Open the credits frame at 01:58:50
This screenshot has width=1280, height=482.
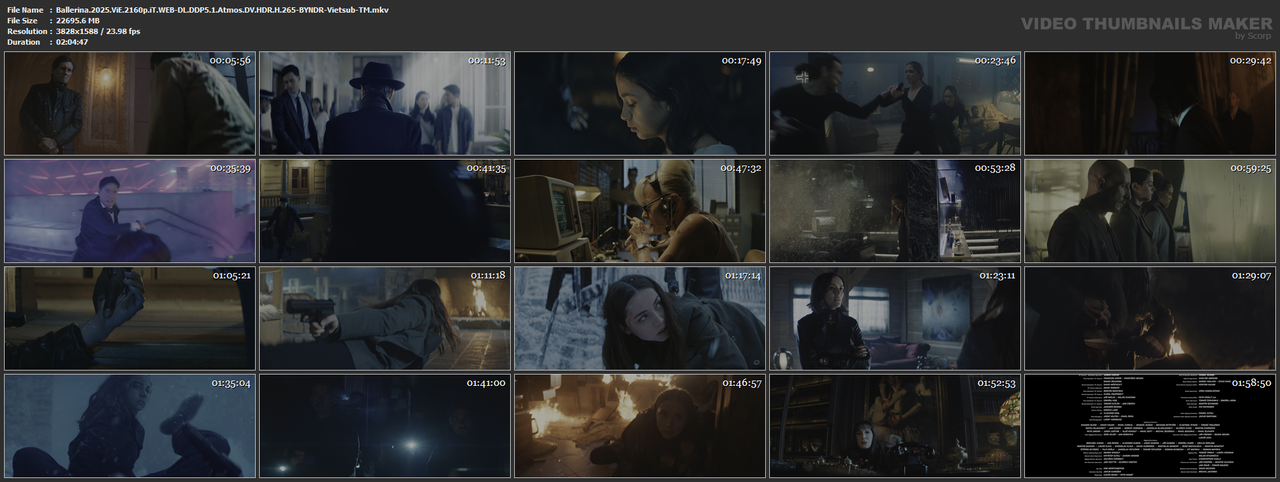click(1150, 425)
